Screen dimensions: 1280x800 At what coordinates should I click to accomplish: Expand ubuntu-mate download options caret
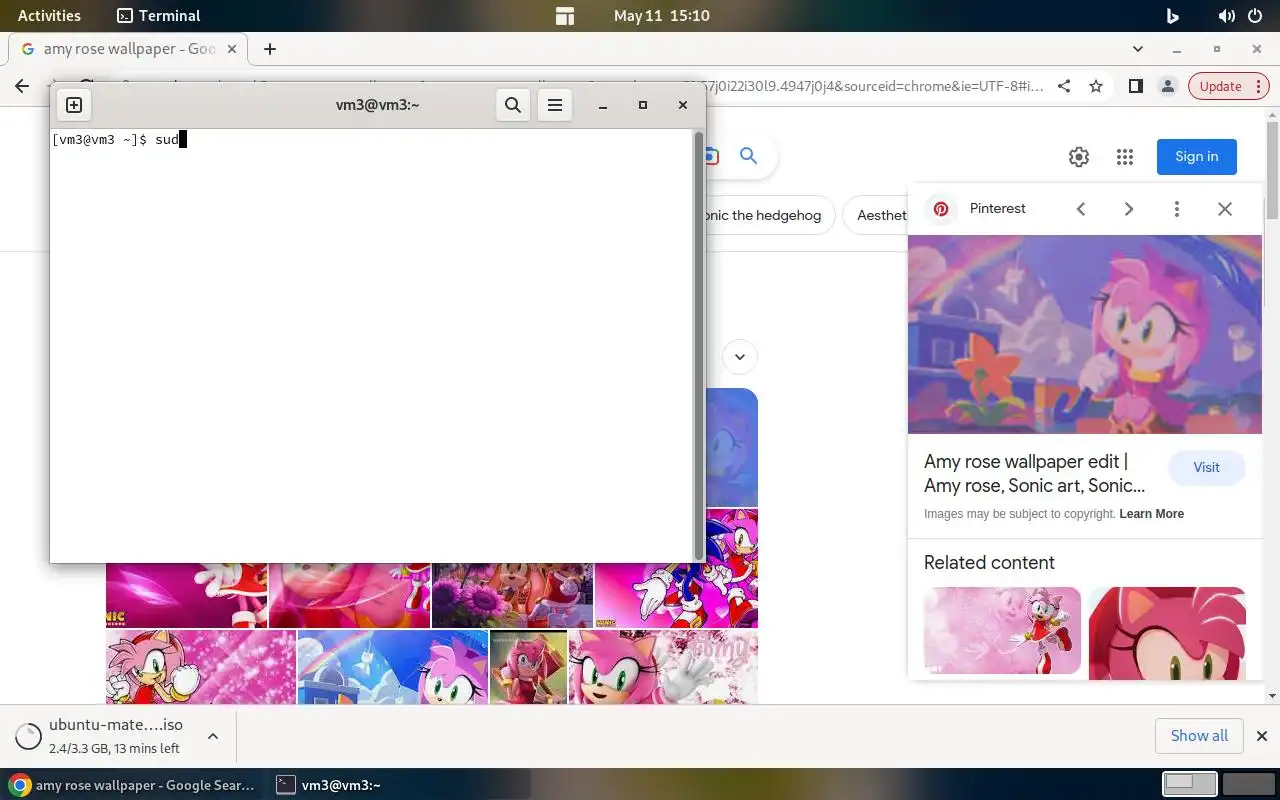pyautogui.click(x=213, y=737)
